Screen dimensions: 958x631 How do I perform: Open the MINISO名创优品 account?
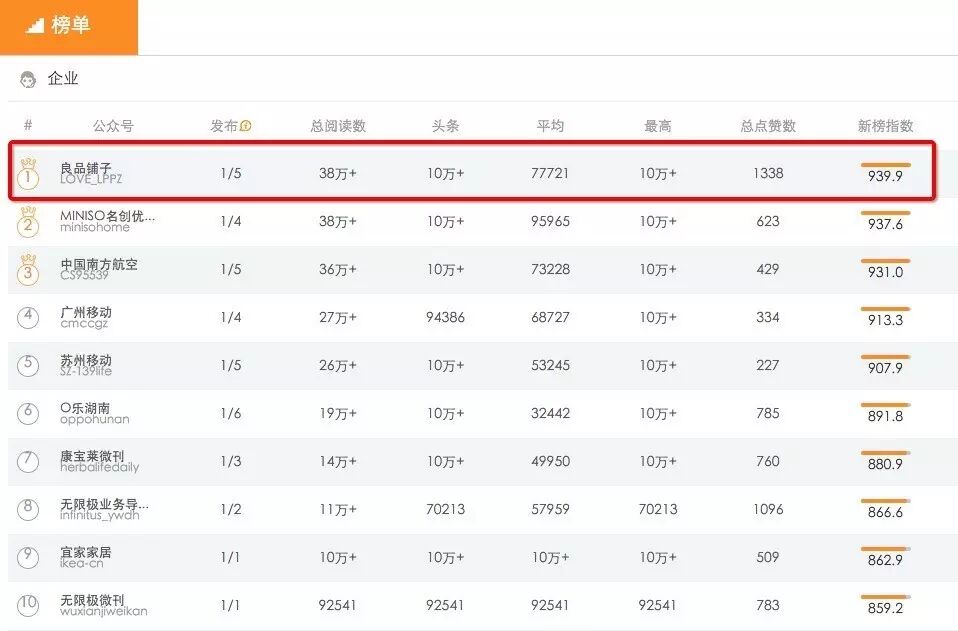[x=107, y=216]
